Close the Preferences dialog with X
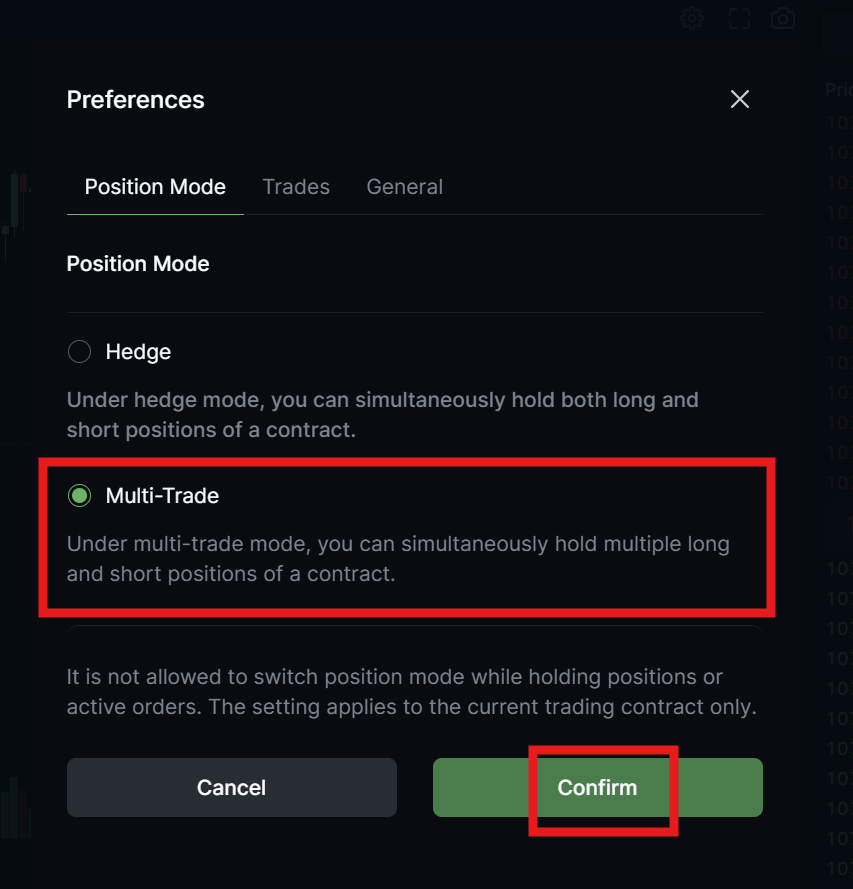This screenshot has width=853, height=889. coord(740,99)
